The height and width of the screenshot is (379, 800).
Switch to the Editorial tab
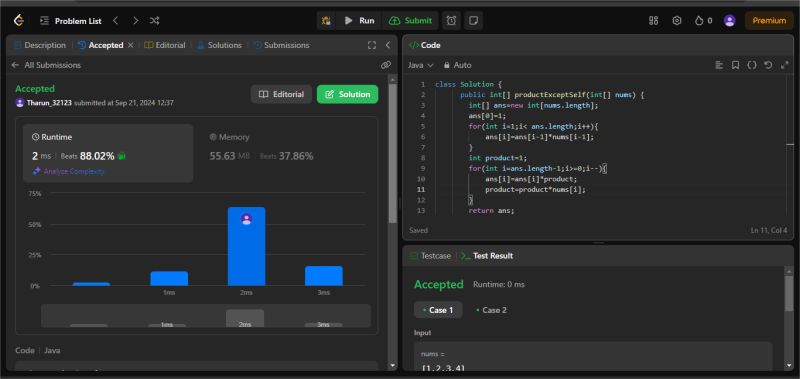[165, 45]
